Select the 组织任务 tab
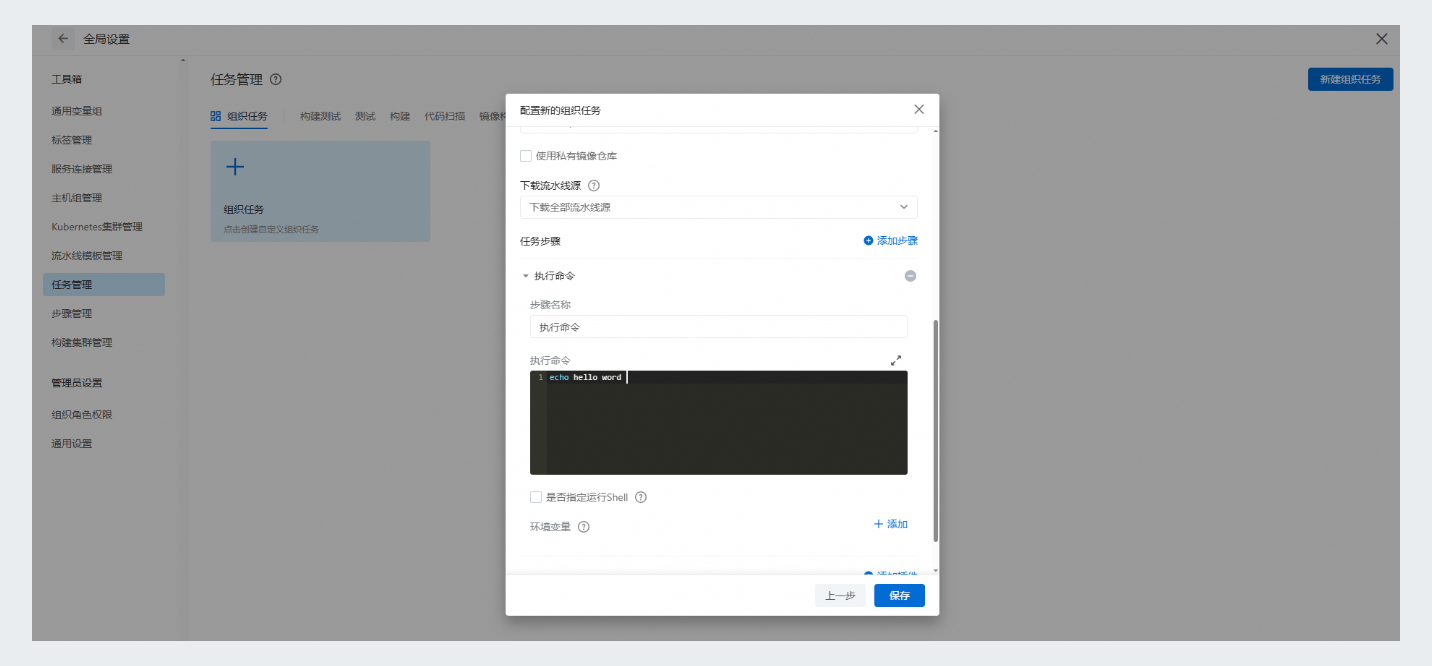Image resolution: width=1432 pixels, height=666 pixels. pyautogui.click(x=239, y=117)
